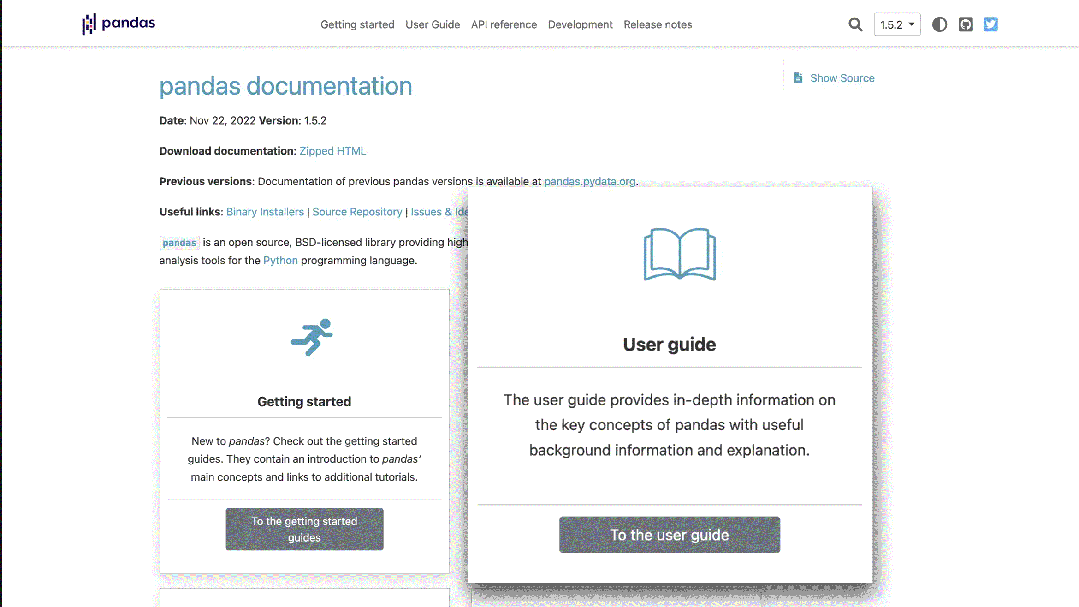The width and height of the screenshot is (1079, 607).
Task: Click the inline pandas code link
Action: click(x=180, y=243)
